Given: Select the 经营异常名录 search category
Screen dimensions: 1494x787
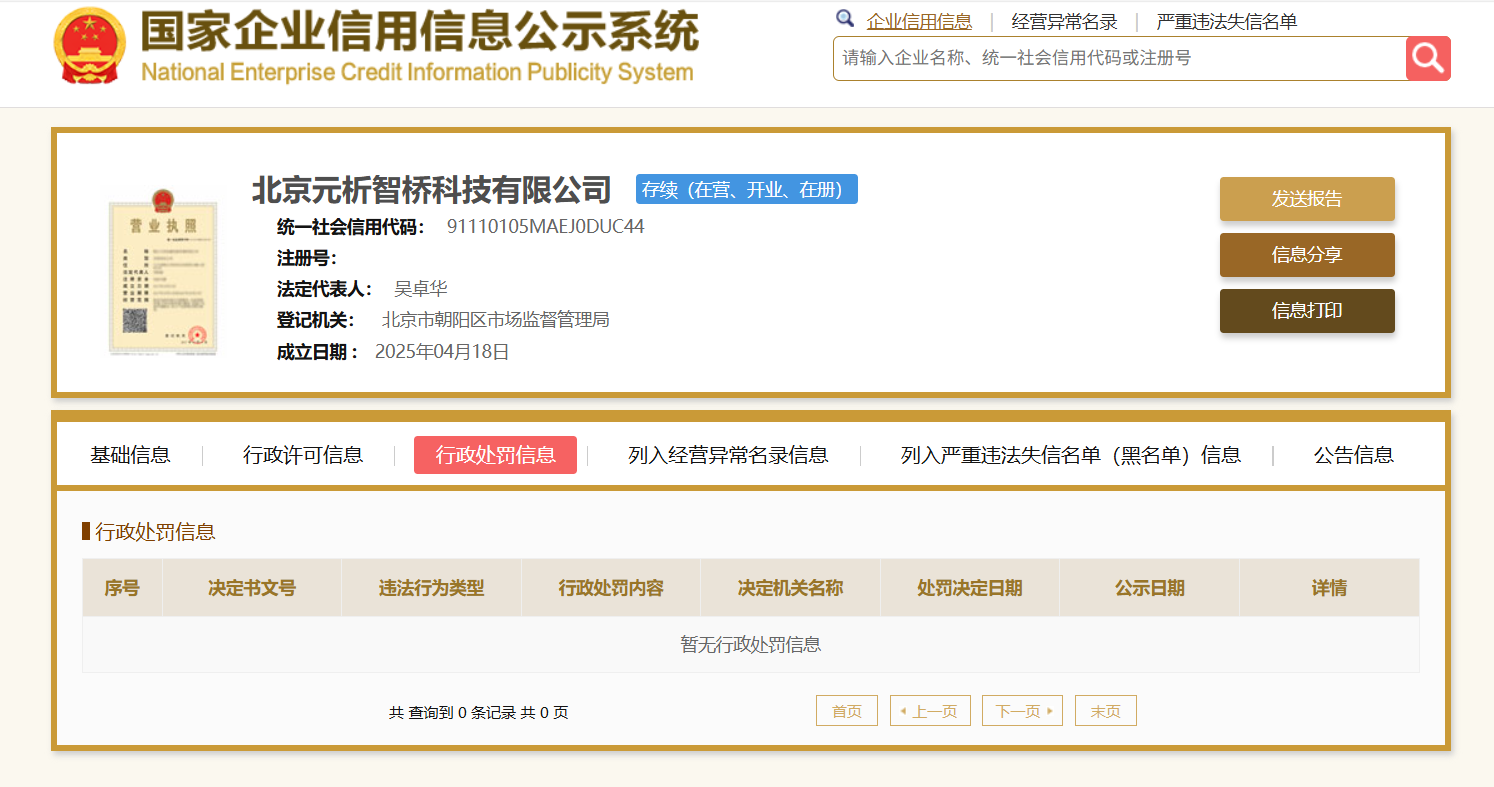Looking at the screenshot, I should click(1064, 22).
